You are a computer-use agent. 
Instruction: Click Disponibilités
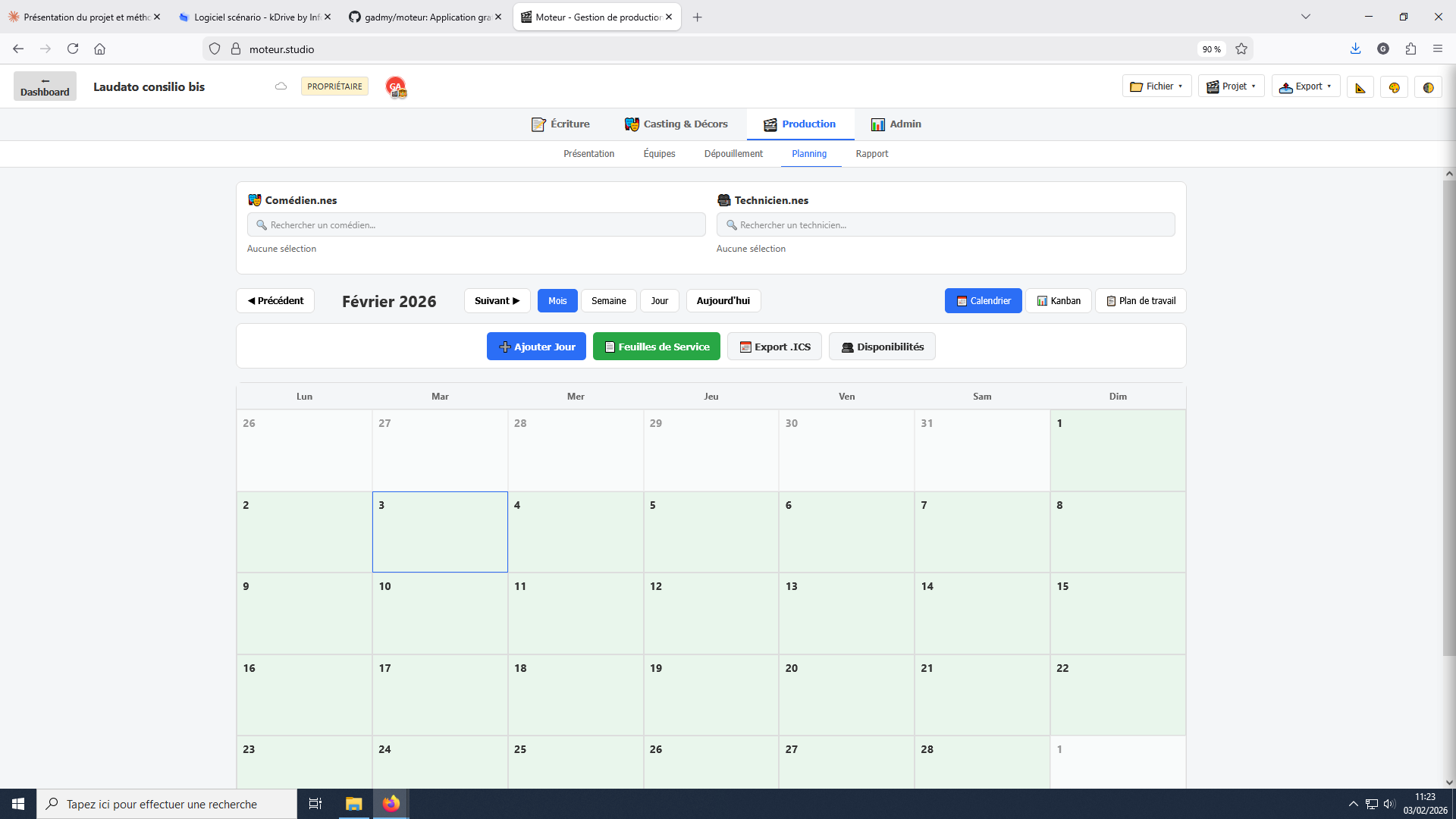[881, 346]
